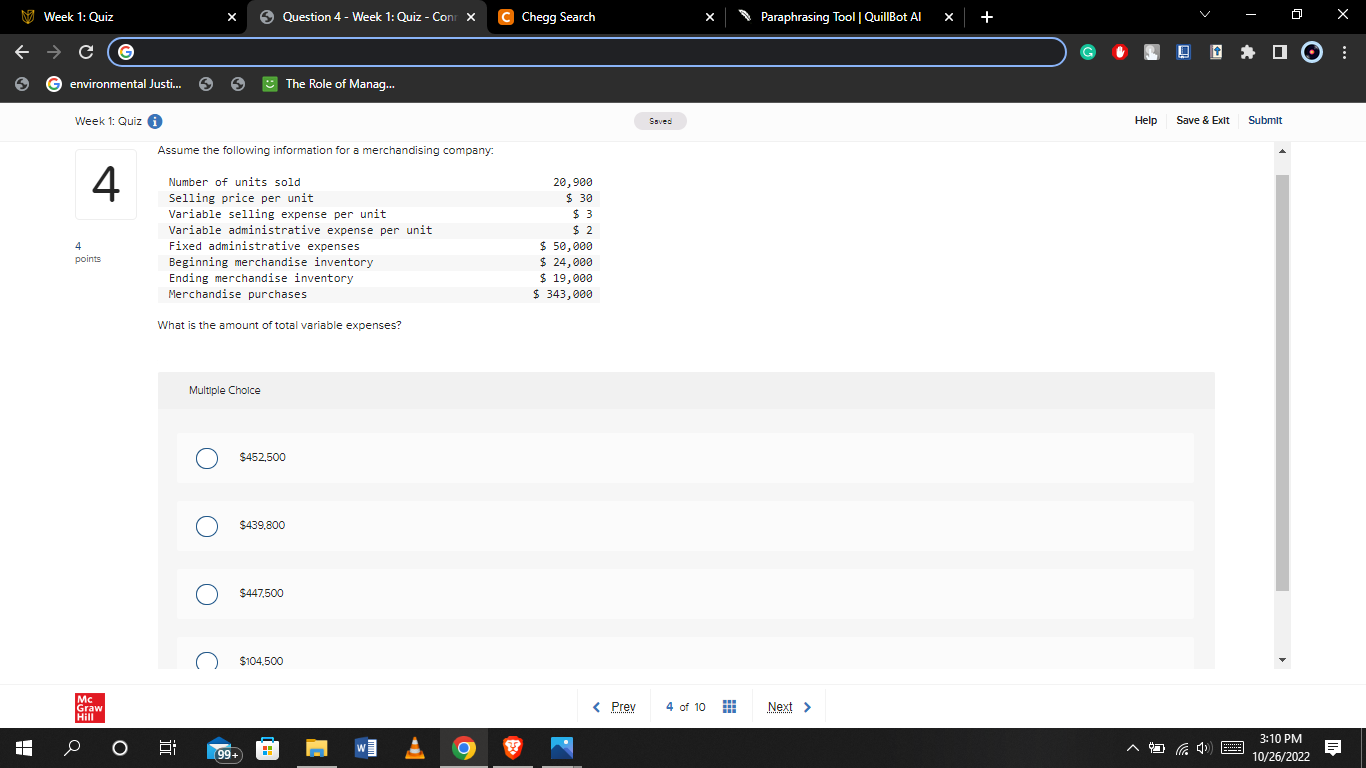Click the info icon beside Week 1: Quiz
This screenshot has height=768, width=1366.
pos(155,121)
